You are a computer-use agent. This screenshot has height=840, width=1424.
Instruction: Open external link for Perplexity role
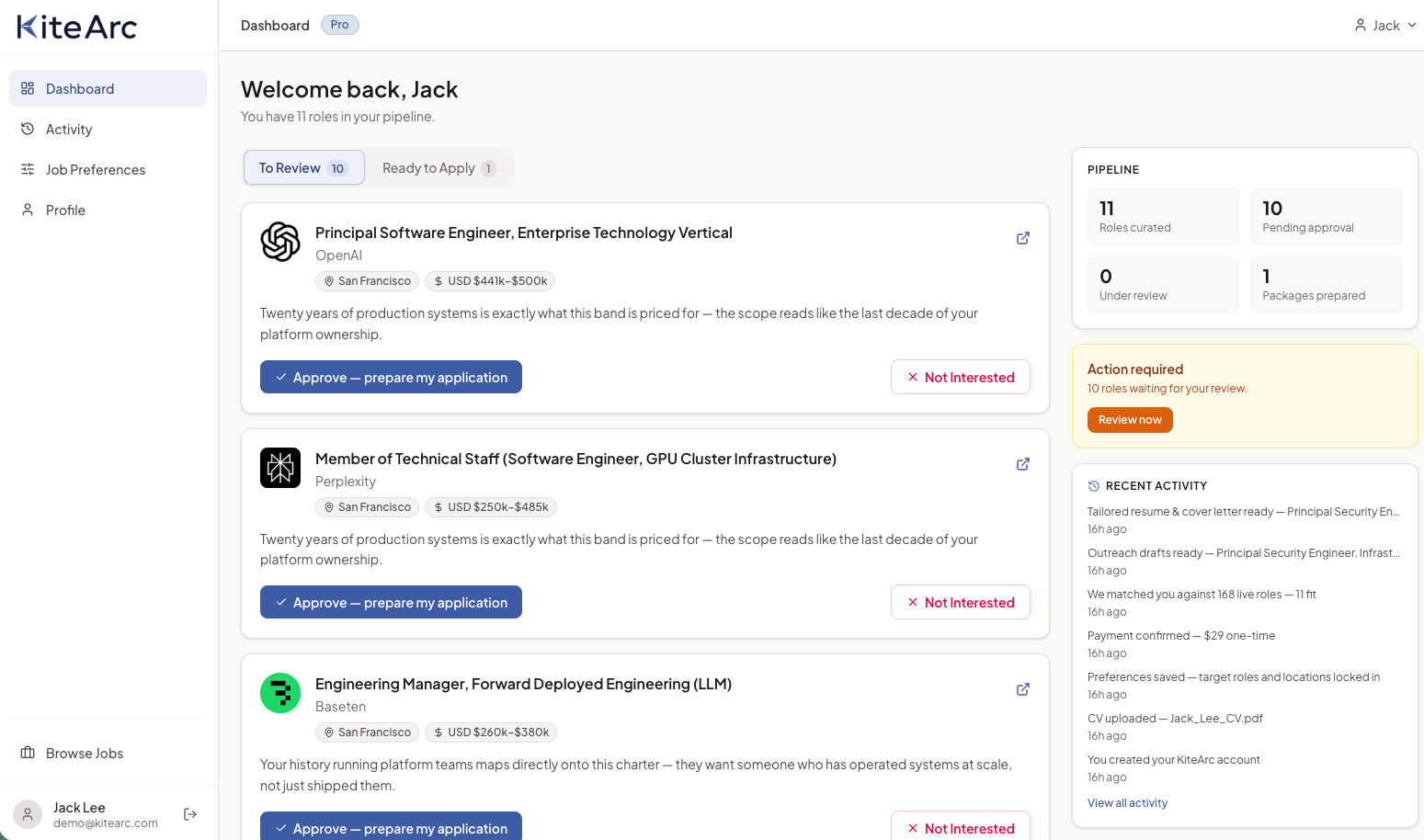click(1022, 464)
